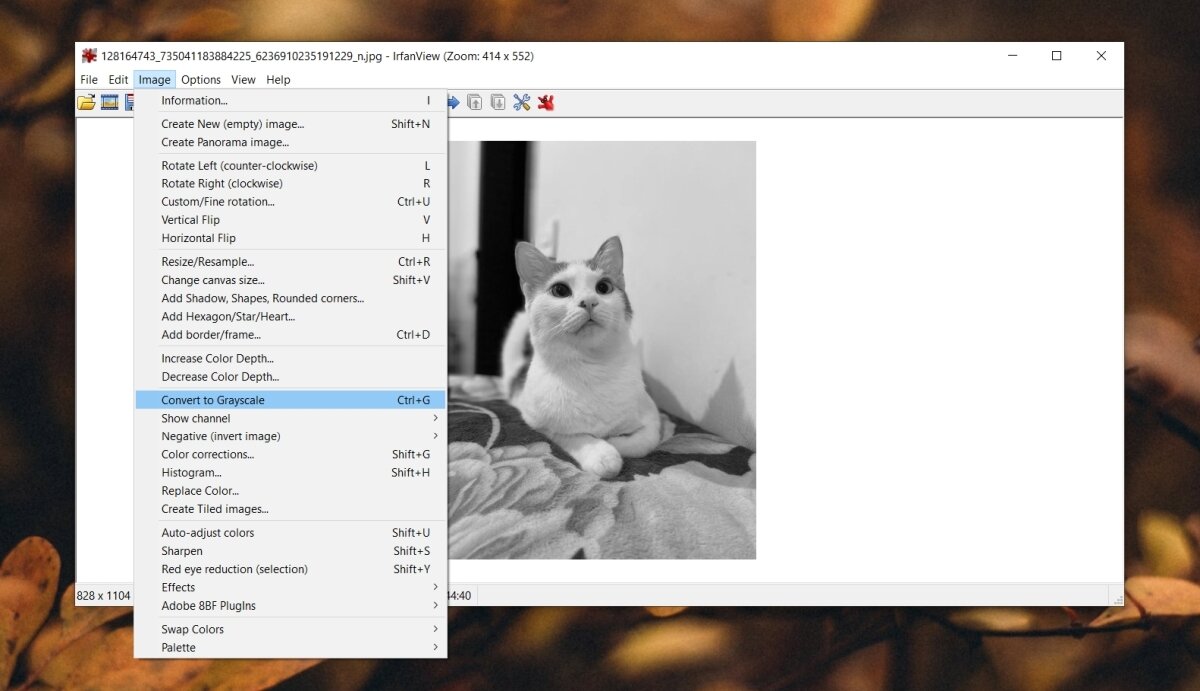The width and height of the screenshot is (1200, 691).
Task: Select the copy-to-clipboard toolbar icon
Action: point(475,101)
